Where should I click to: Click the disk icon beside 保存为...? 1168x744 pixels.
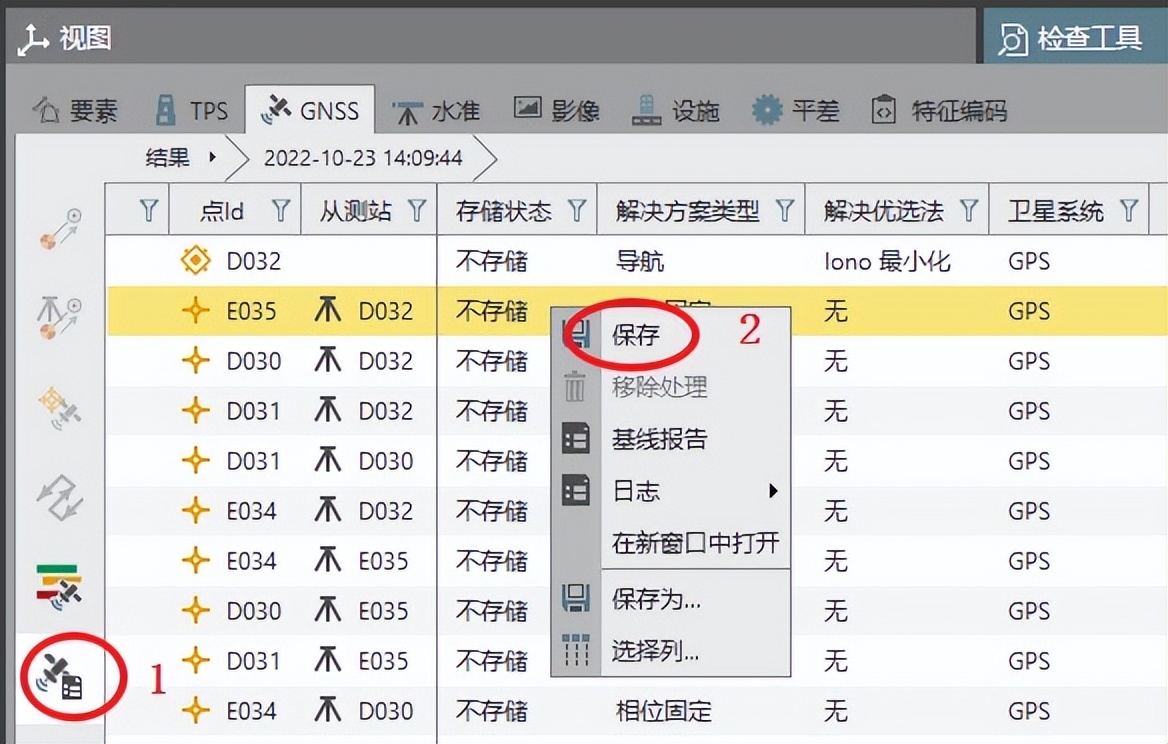point(576,598)
